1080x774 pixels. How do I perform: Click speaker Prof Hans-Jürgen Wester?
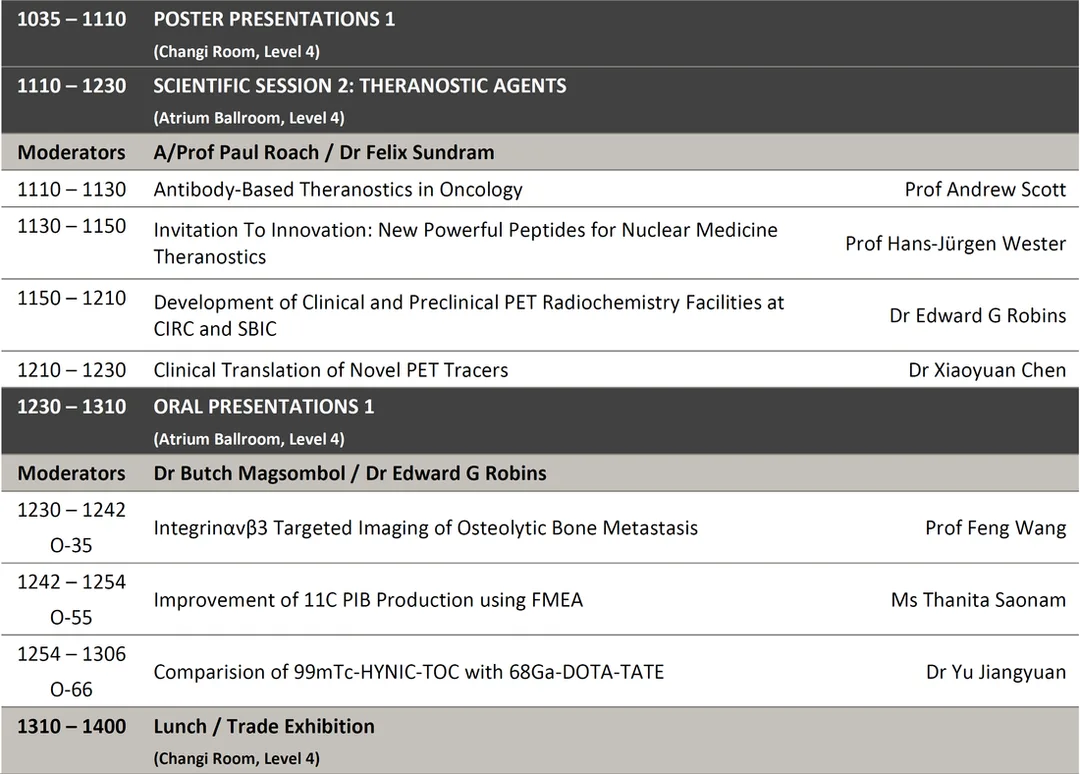(x=955, y=244)
